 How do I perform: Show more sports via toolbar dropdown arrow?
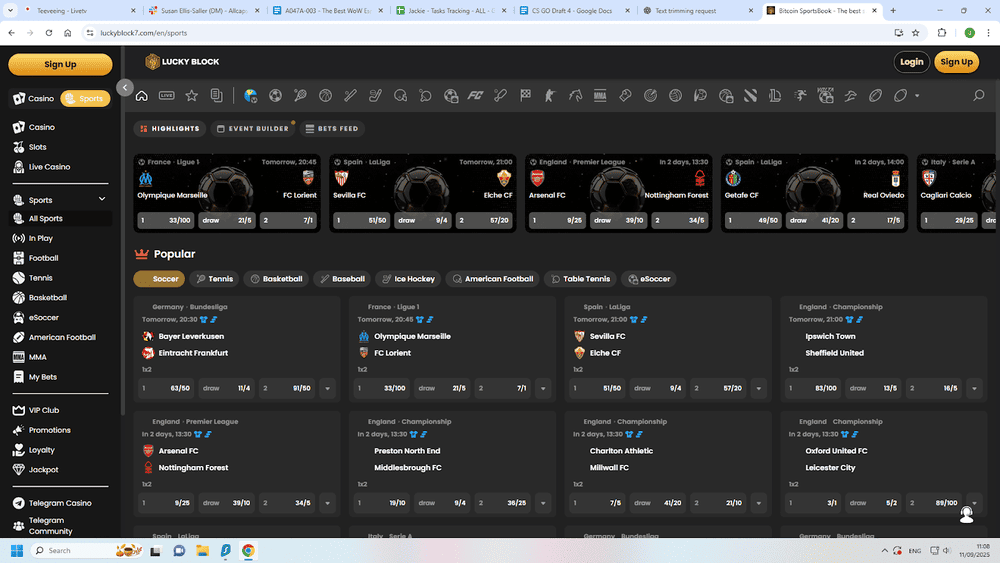point(917,96)
